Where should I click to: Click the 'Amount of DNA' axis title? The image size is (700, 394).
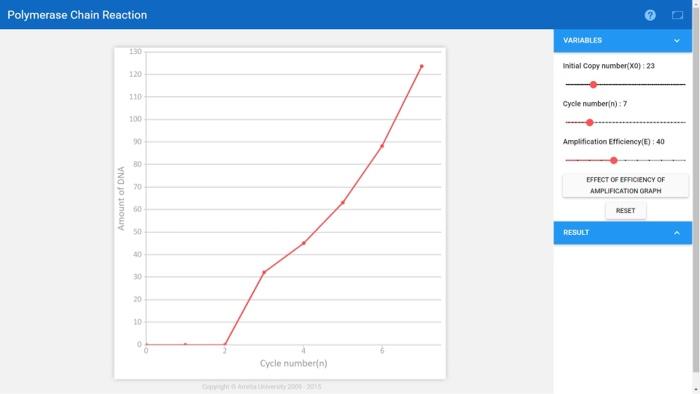tap(121, 199)
